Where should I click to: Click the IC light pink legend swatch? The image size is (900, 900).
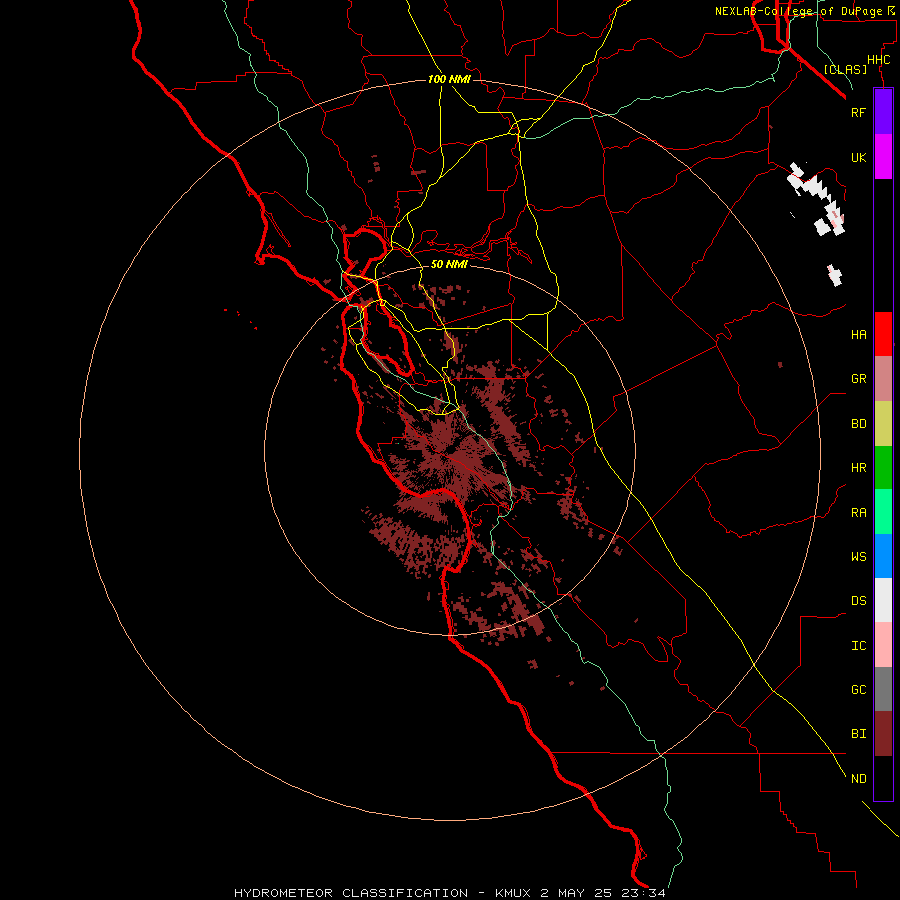(883, 645)
